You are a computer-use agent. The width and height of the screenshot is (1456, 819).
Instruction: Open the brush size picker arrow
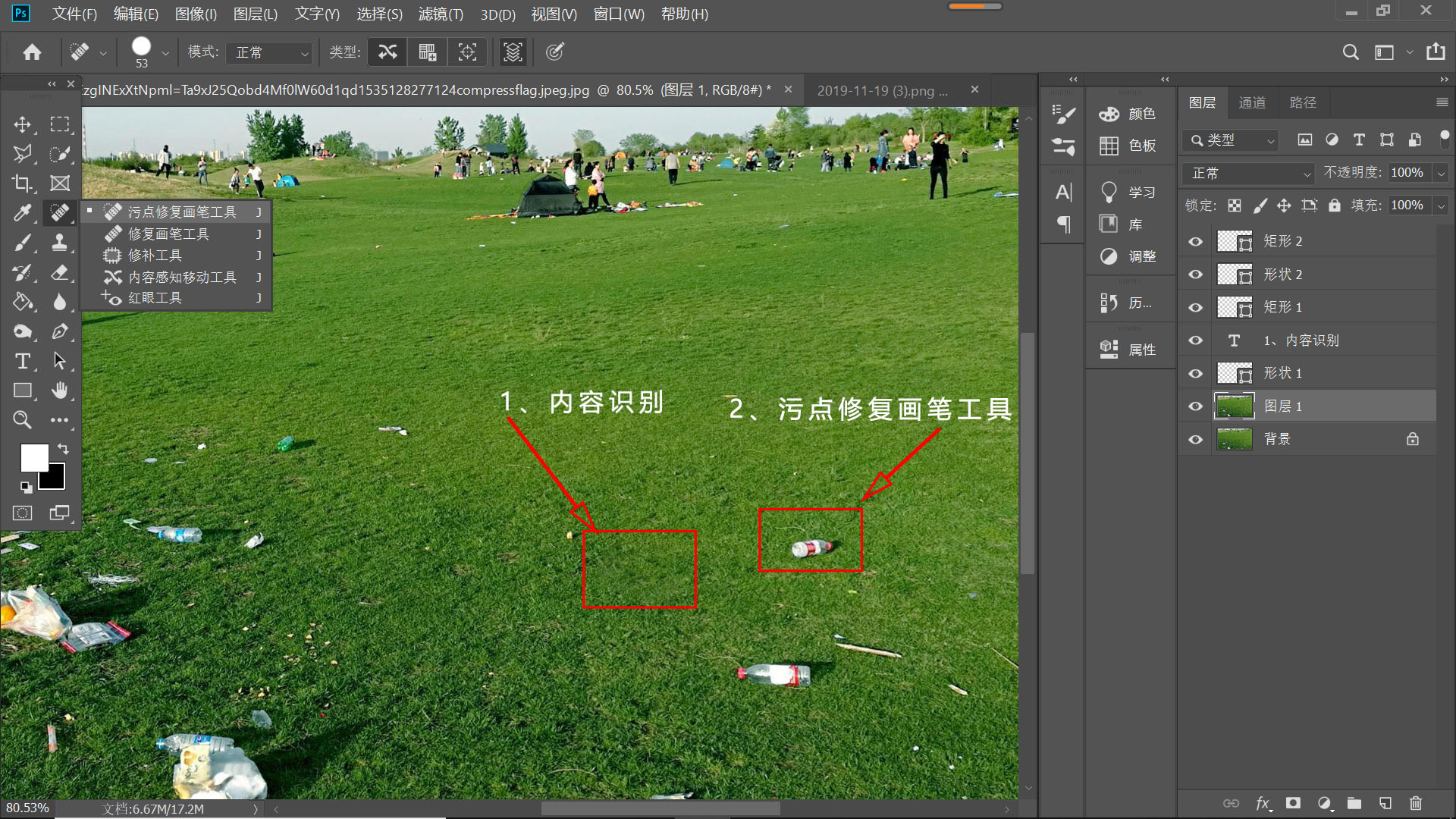coord(165,53)
